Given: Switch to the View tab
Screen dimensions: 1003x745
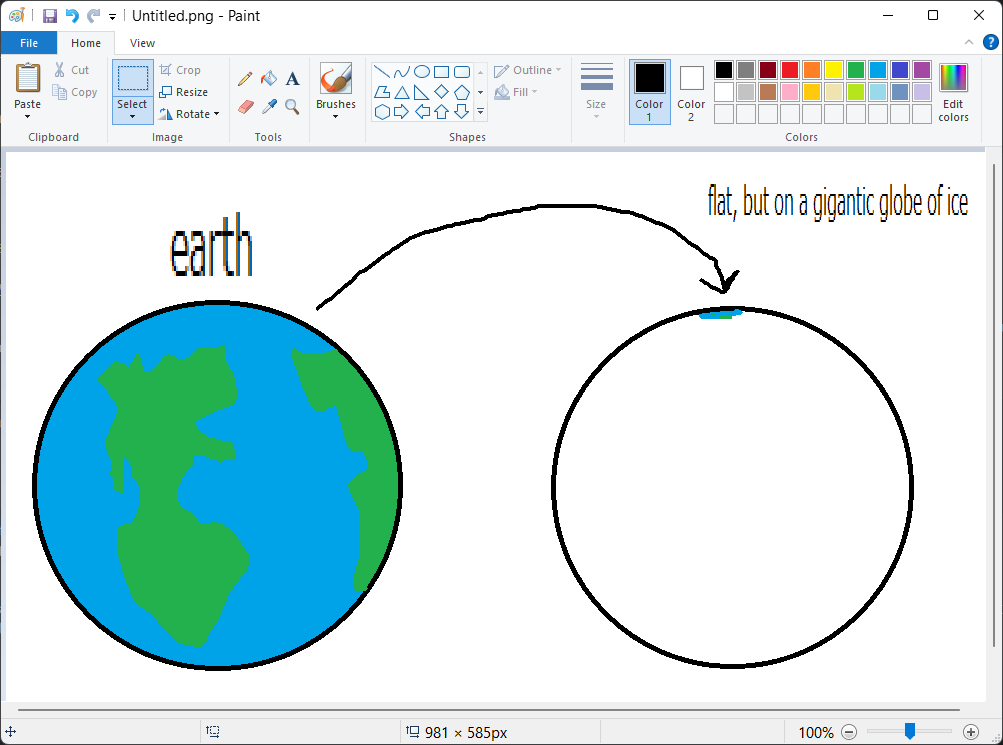Looking at the screenshot, I should click(x=142, y=43).
